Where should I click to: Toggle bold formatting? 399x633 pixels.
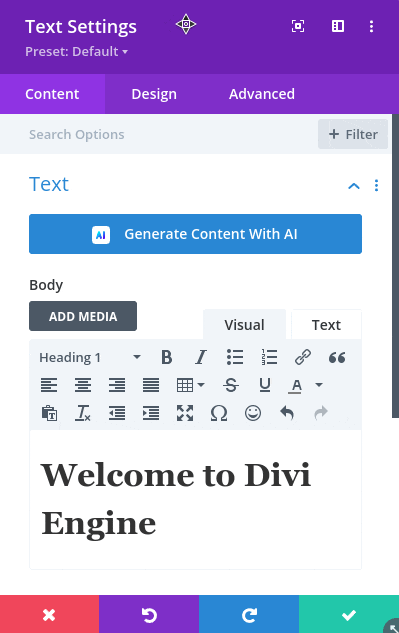(x=166, y=357)
